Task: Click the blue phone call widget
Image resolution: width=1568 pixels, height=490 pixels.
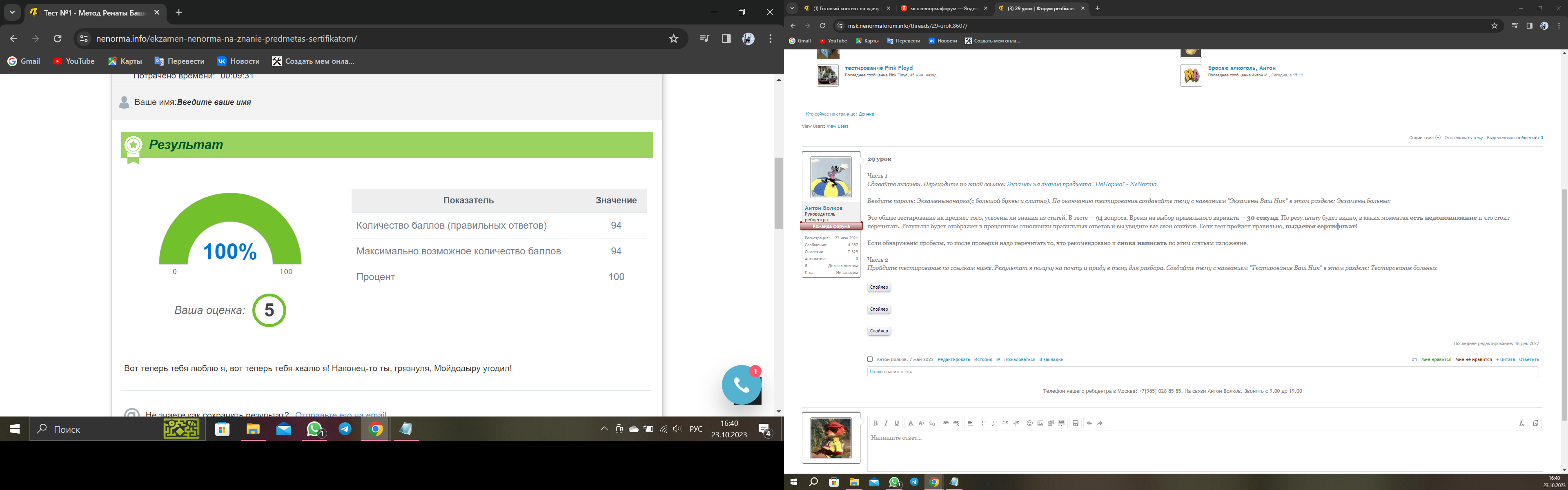Action: click(742, 385)
